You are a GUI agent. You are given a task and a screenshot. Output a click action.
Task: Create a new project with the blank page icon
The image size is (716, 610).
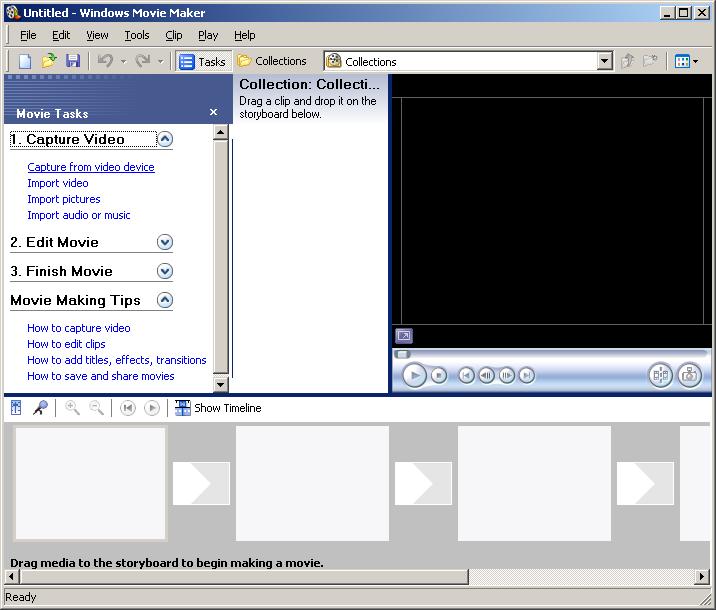point(25,61)
